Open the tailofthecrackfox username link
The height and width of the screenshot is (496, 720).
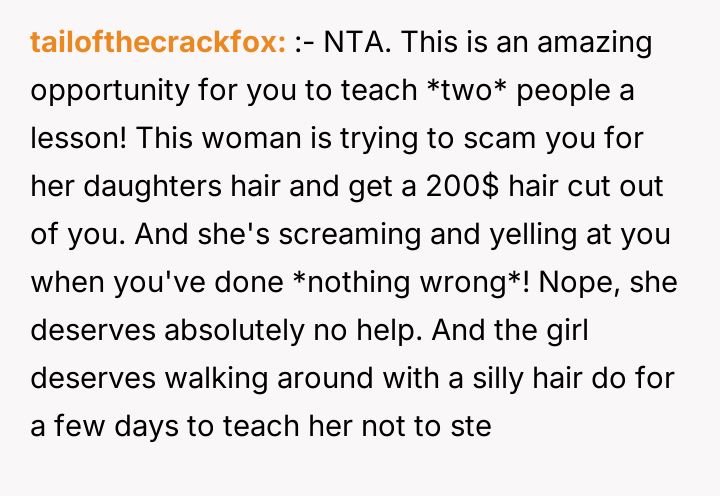[x=158, y=43]
